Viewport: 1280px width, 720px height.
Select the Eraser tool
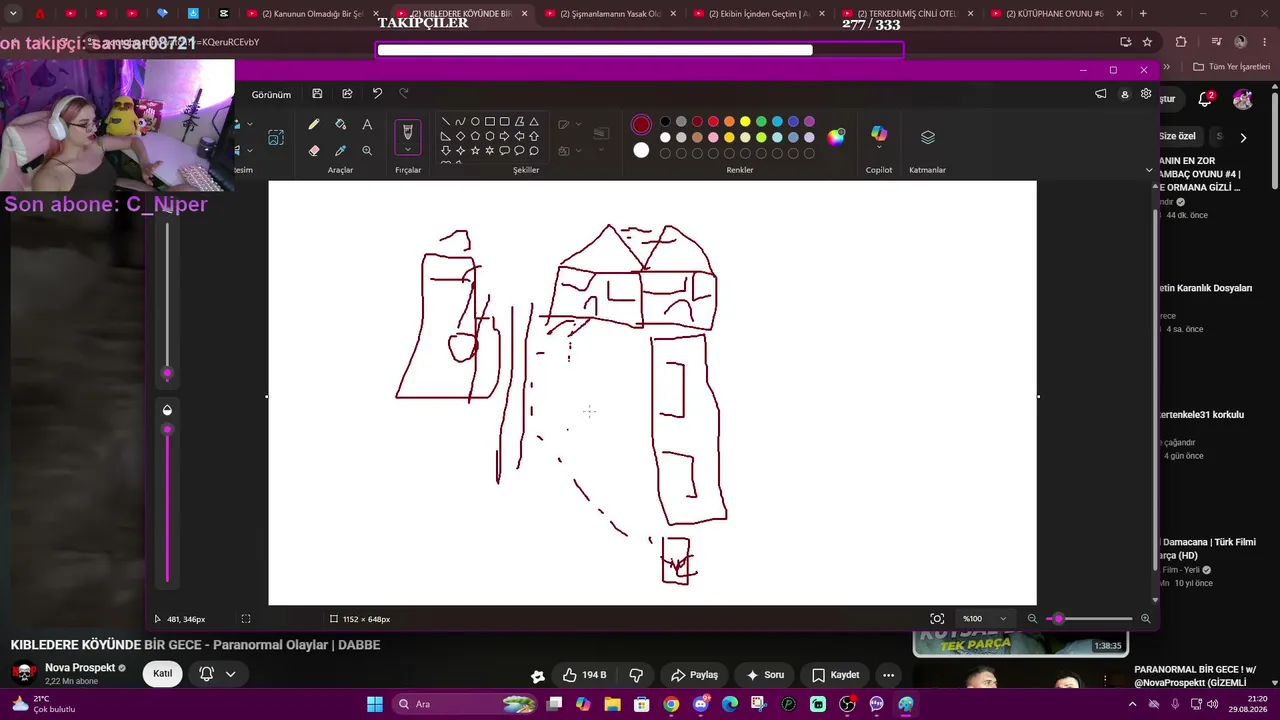tap(313, 151)
